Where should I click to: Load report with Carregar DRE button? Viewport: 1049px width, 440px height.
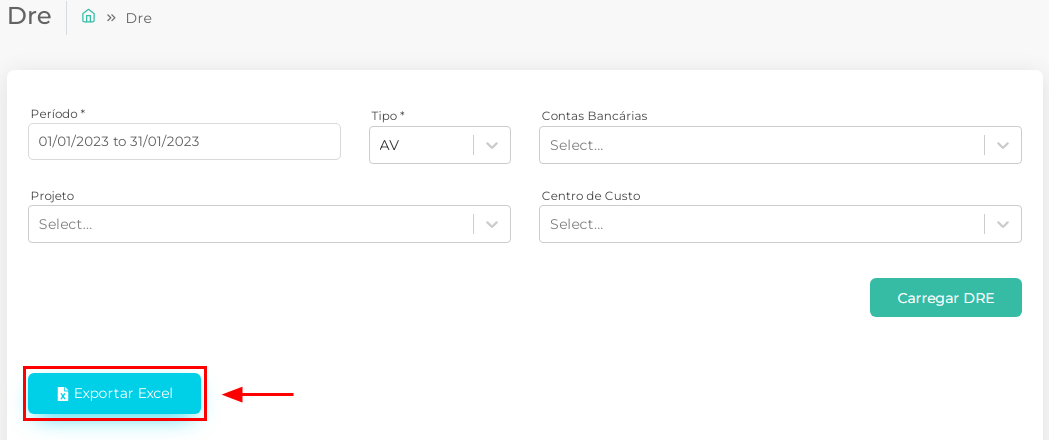(x=945, y=298)
